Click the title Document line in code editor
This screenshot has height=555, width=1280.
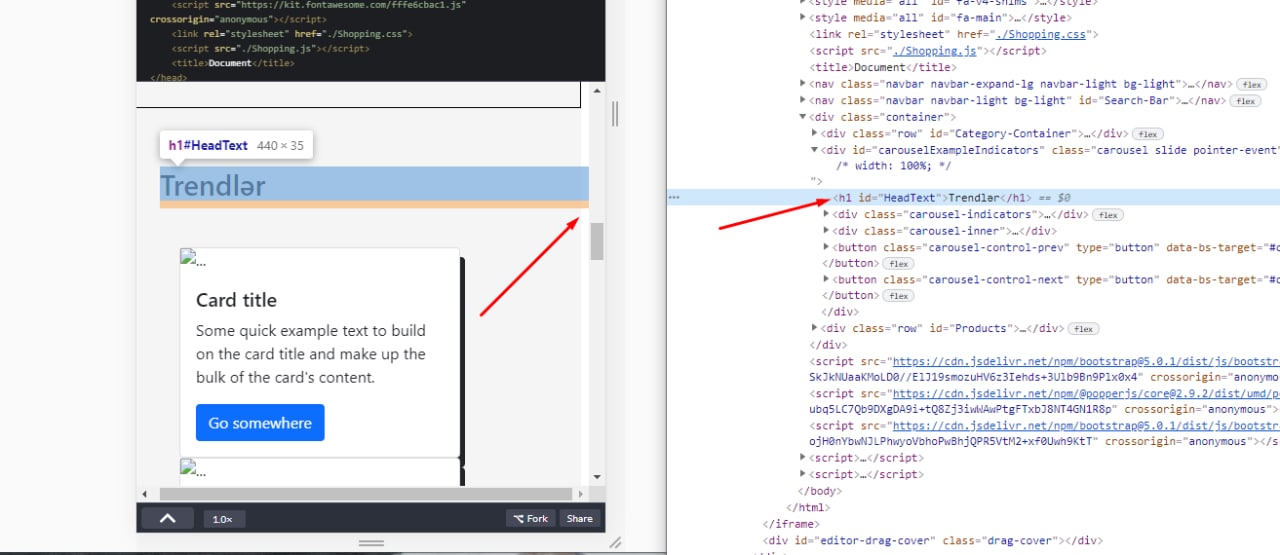point(232,63)
